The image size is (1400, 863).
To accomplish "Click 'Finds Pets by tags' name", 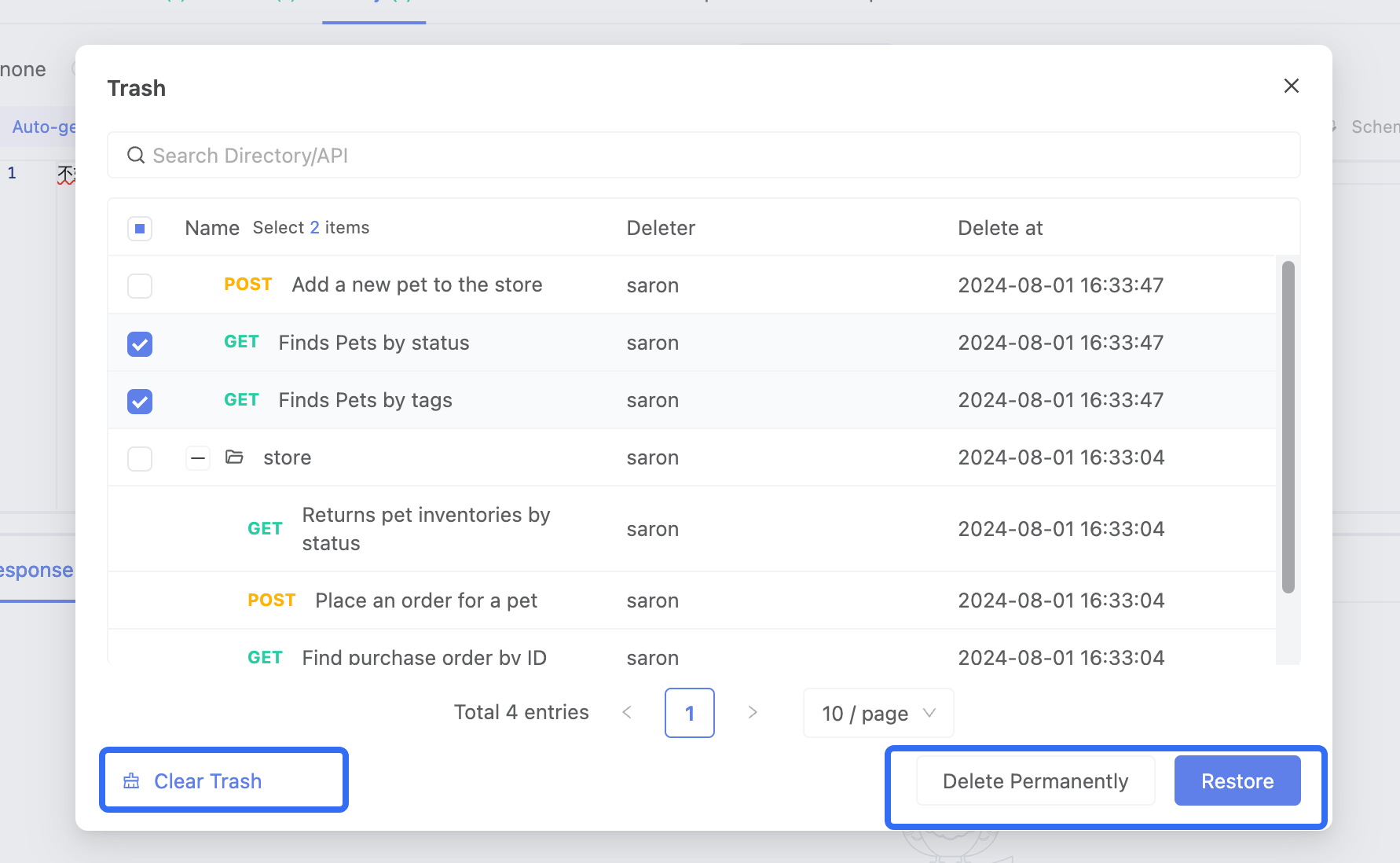I will pyautogui.click(x=365, y=400).
